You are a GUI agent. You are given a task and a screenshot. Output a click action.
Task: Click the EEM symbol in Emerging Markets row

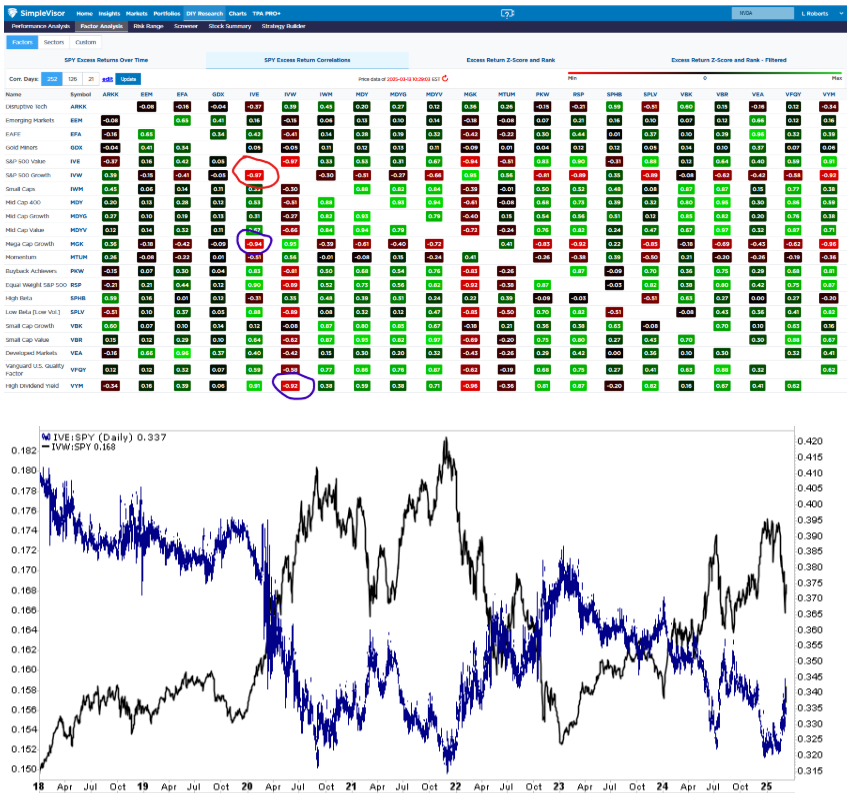point(76,121)
